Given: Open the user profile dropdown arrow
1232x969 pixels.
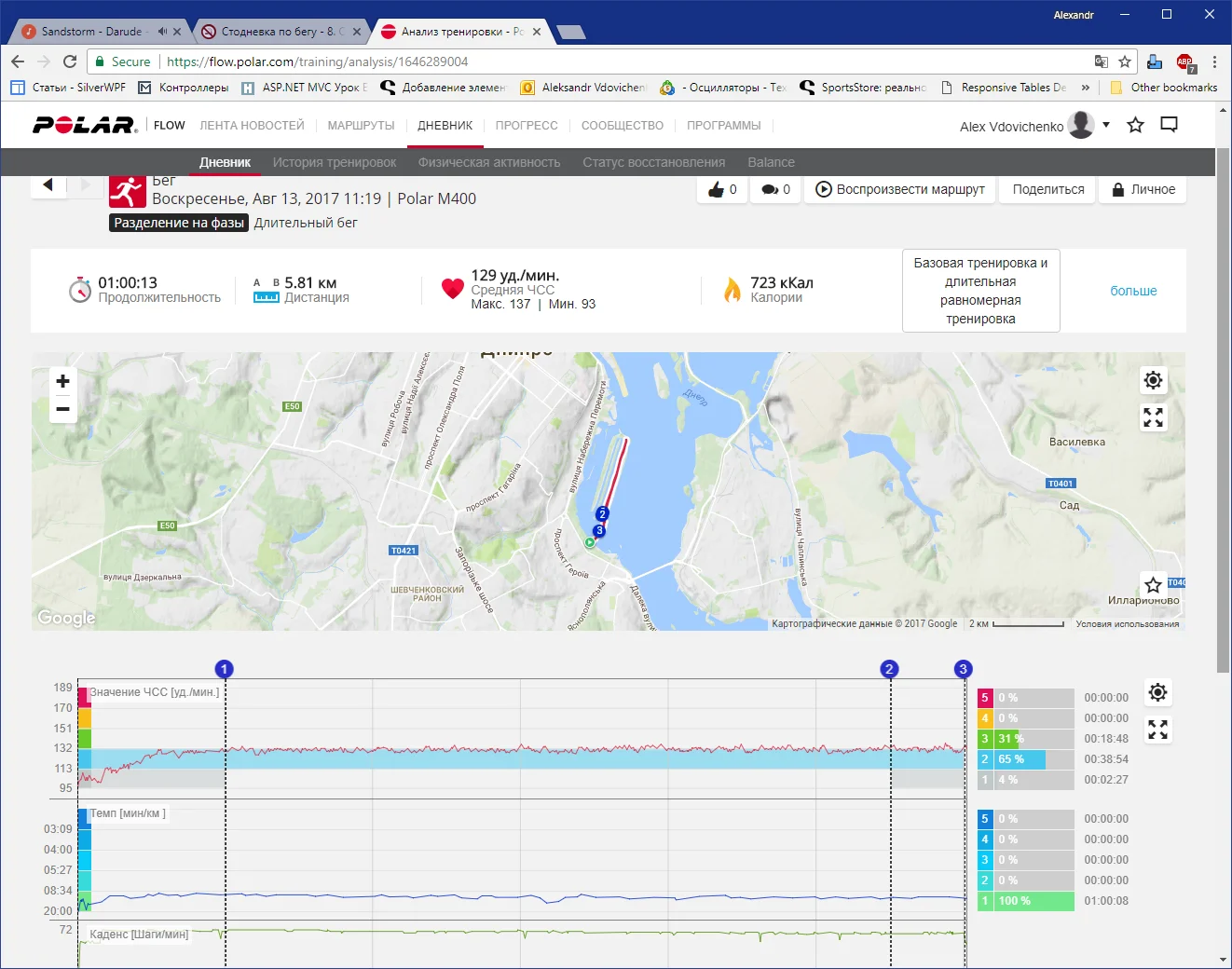Looking at the screenshot, I should point(1106,125).
